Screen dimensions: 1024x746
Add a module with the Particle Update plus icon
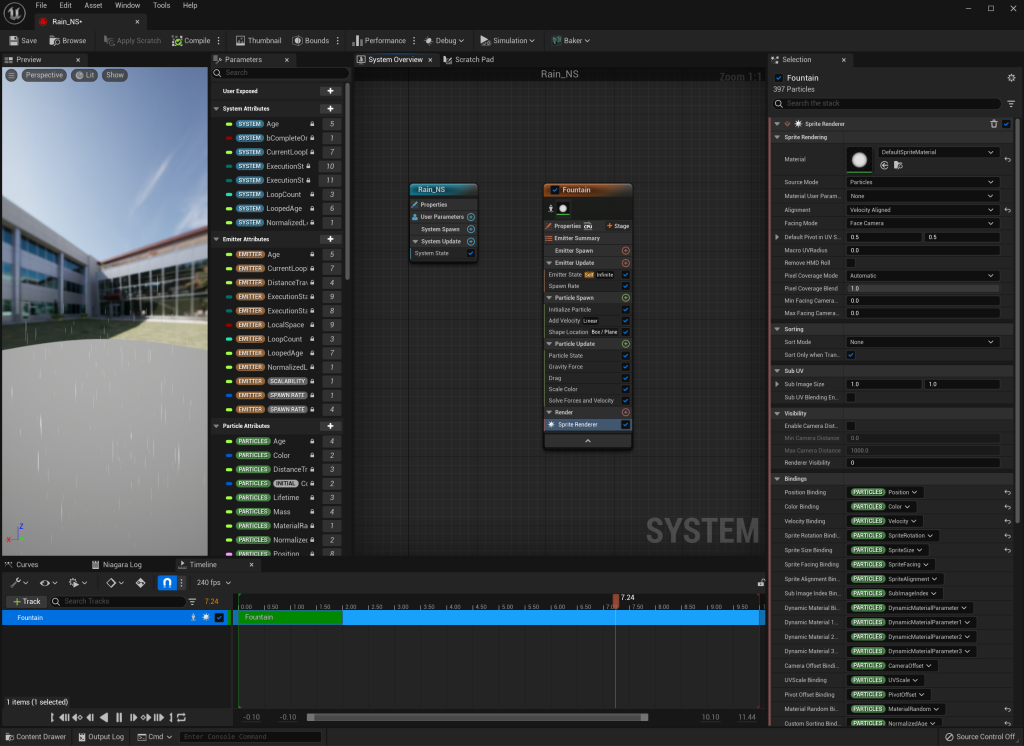pos(626,344)
